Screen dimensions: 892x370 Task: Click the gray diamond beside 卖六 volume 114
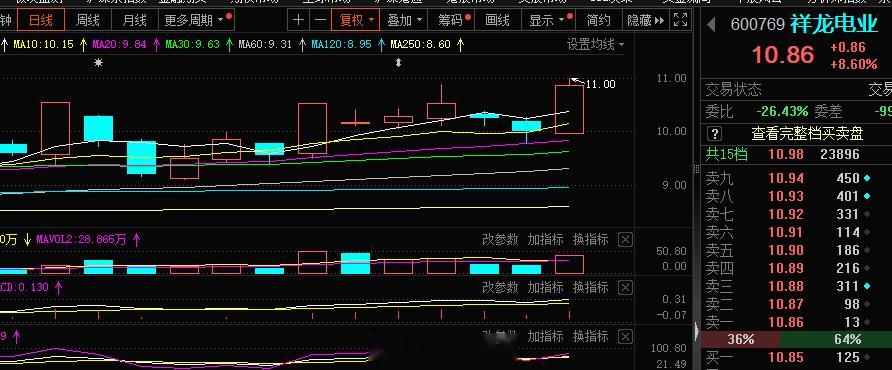(867, 232)
